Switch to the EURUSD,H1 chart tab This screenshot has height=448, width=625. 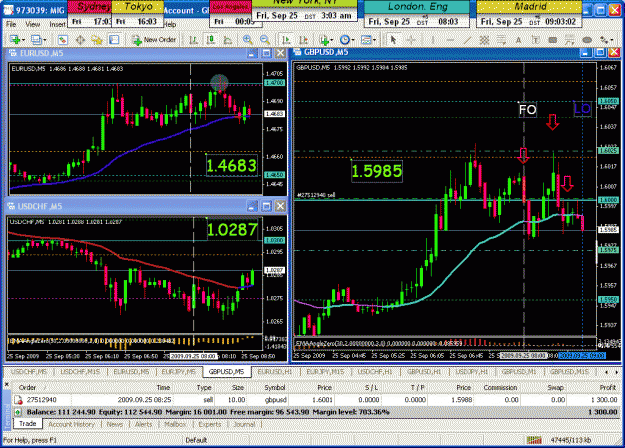pos(275,371)
